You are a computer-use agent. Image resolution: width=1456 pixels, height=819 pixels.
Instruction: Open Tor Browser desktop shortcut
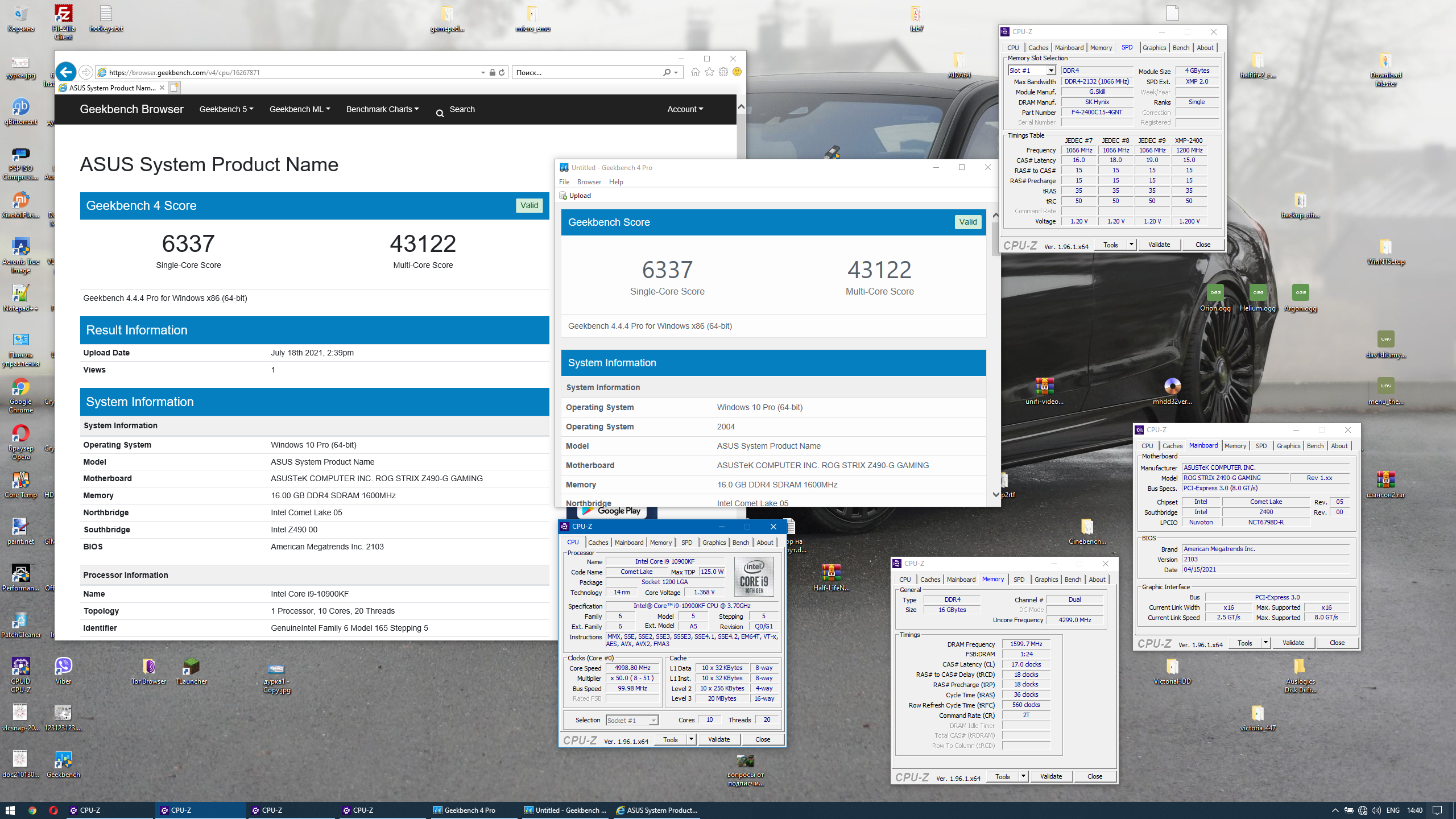(x=149, y=670)
